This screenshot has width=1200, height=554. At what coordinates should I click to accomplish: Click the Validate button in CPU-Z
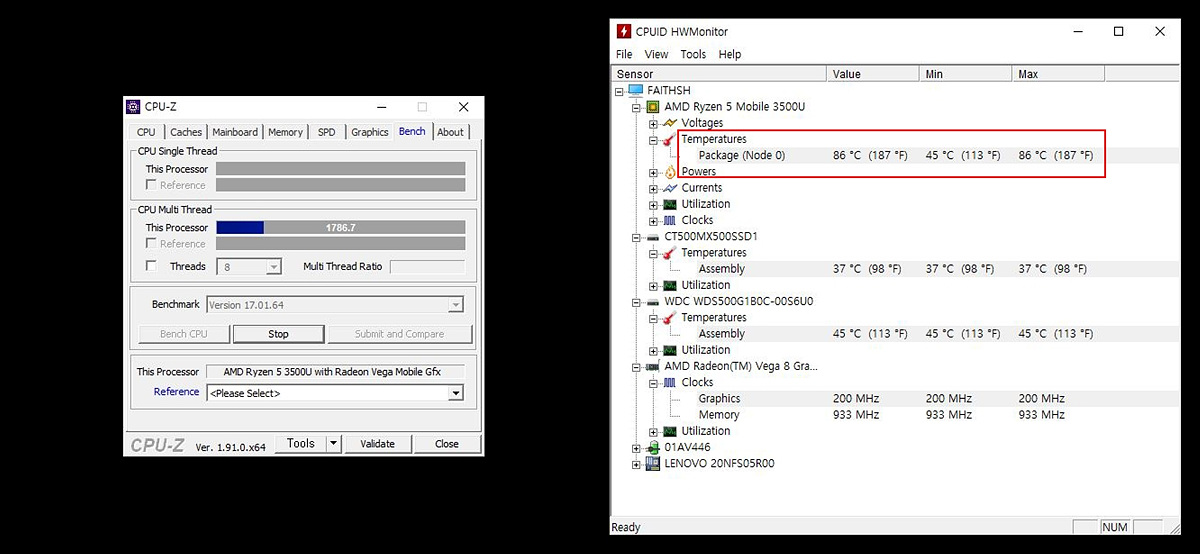[377, 444]
